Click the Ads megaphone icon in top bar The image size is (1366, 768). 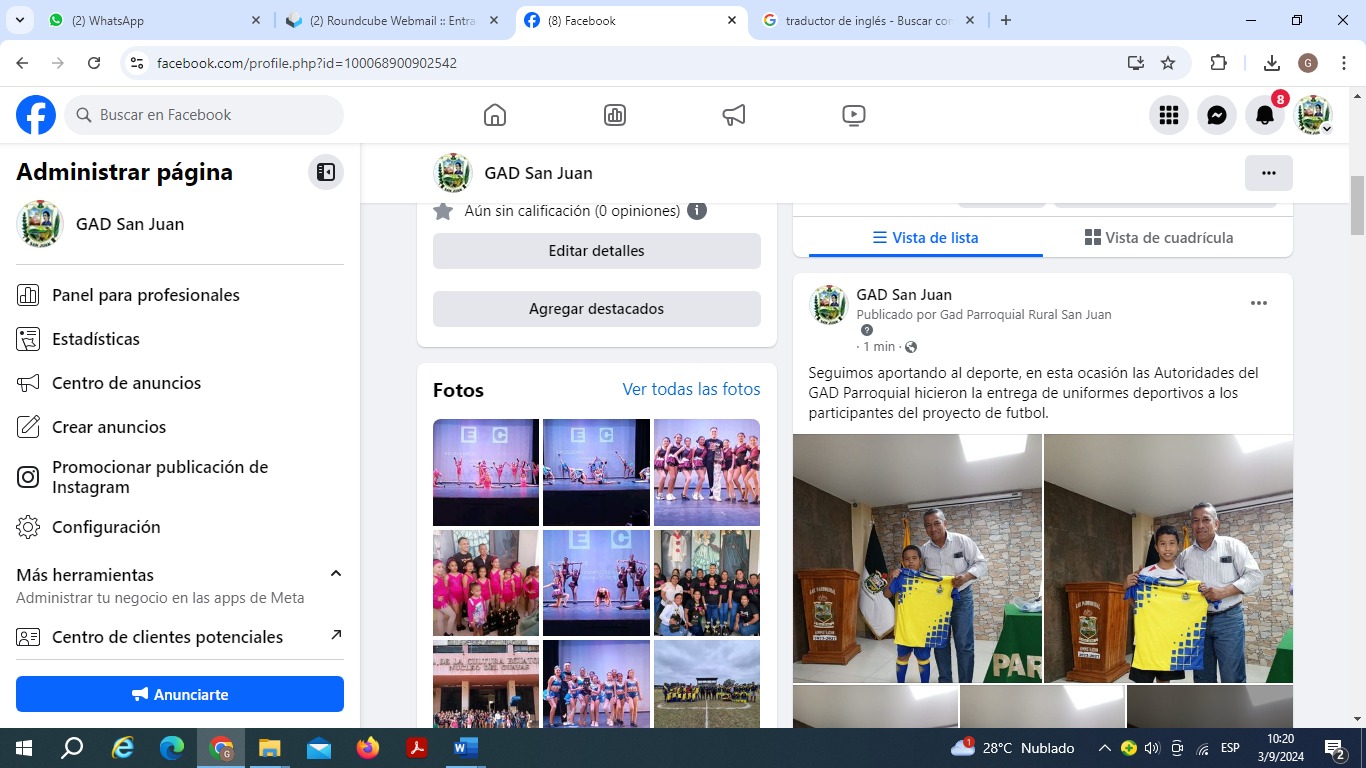(x=734, y=115)
